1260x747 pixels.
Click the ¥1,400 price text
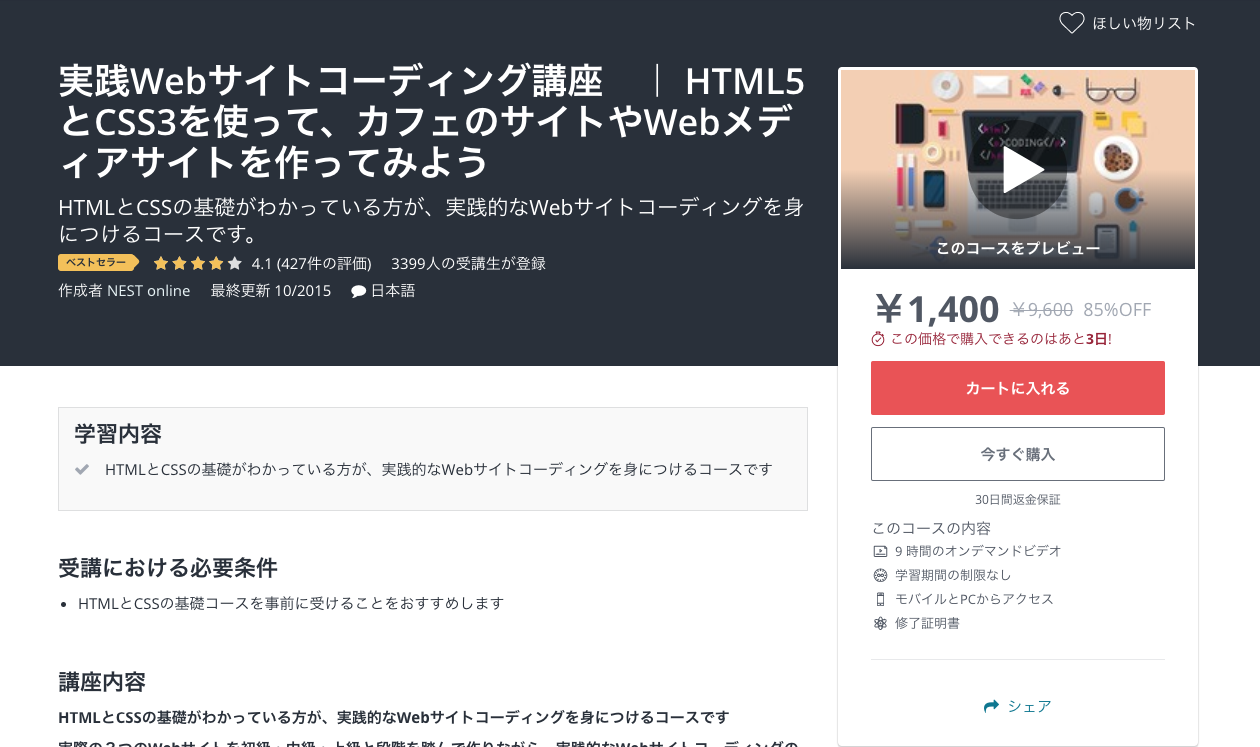pyautogui.click(x=937, y=309)
